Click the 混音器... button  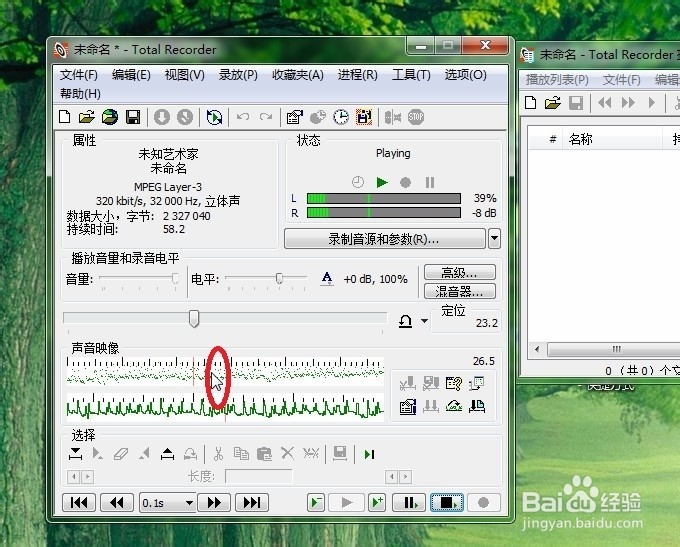[x=460, y=292]
